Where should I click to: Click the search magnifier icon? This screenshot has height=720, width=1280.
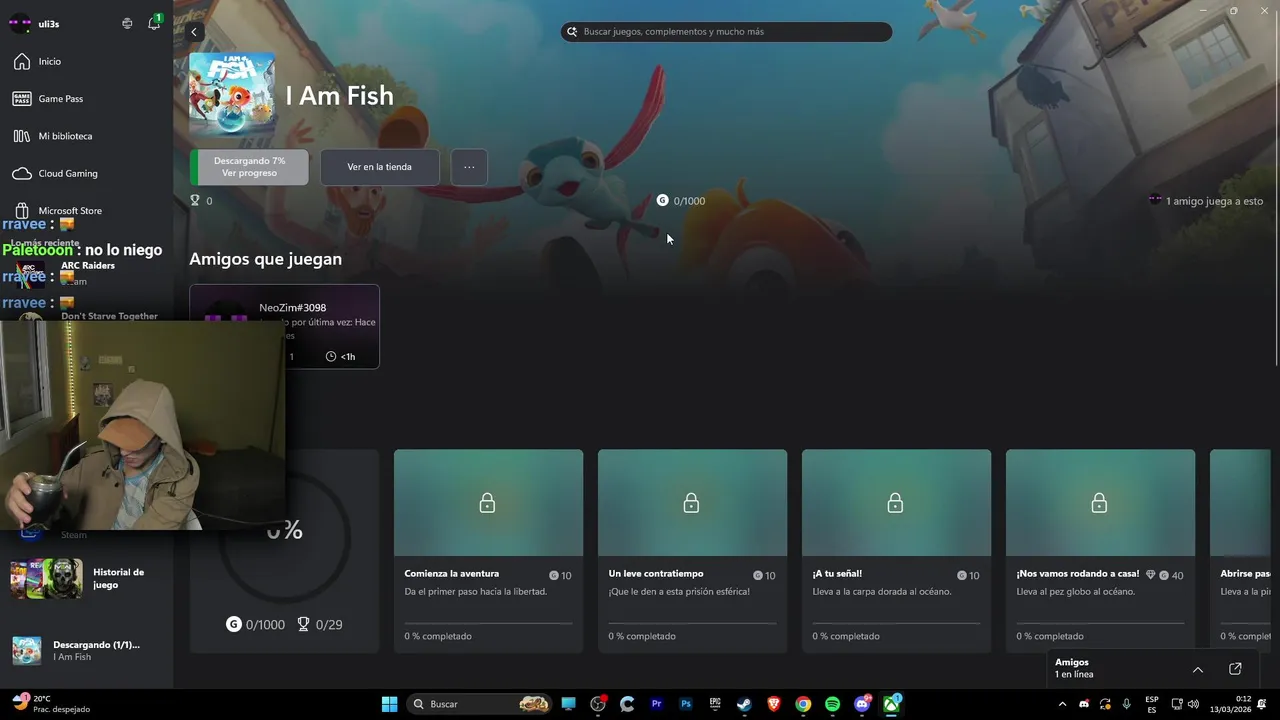click(x=573, y=32)
